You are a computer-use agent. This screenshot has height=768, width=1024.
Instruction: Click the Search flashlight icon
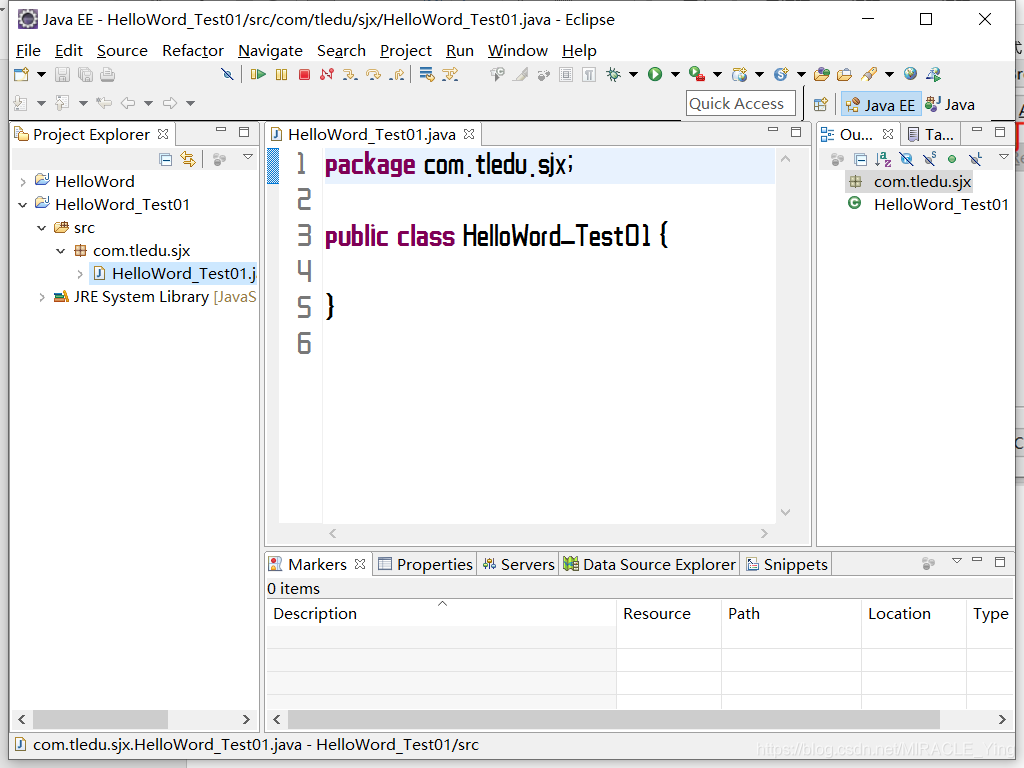[x=869, y=74]
